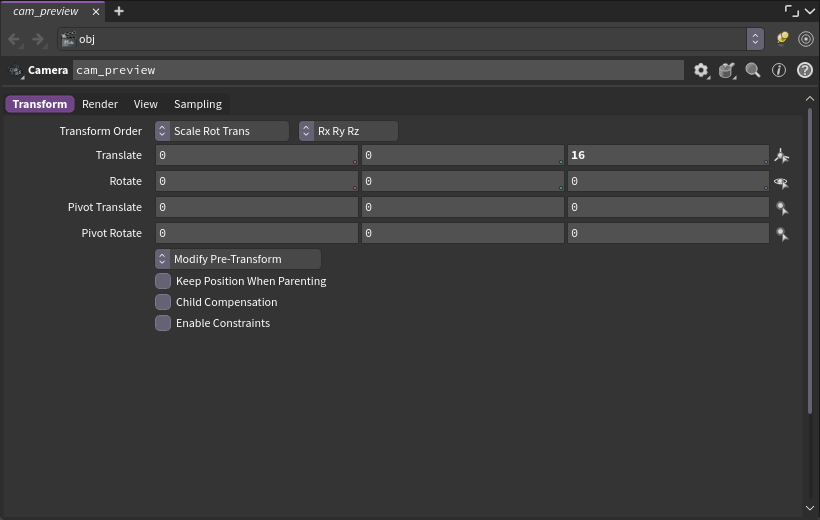Click the Pivot Rotate Y field
The height and width of the screenshot is (520, 820).
pyautogui.click(x=463, y=233)
